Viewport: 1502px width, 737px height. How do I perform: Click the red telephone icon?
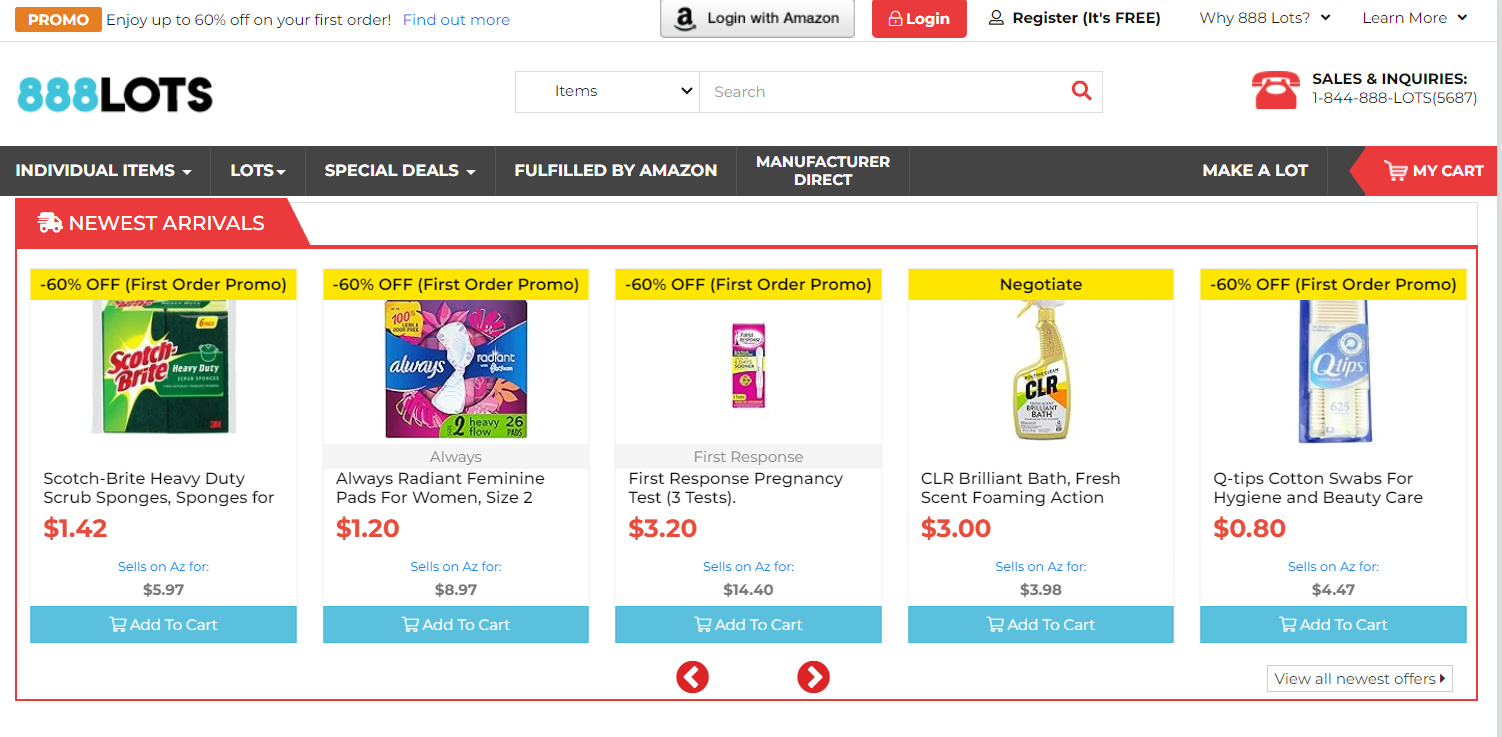(1275, 90)
